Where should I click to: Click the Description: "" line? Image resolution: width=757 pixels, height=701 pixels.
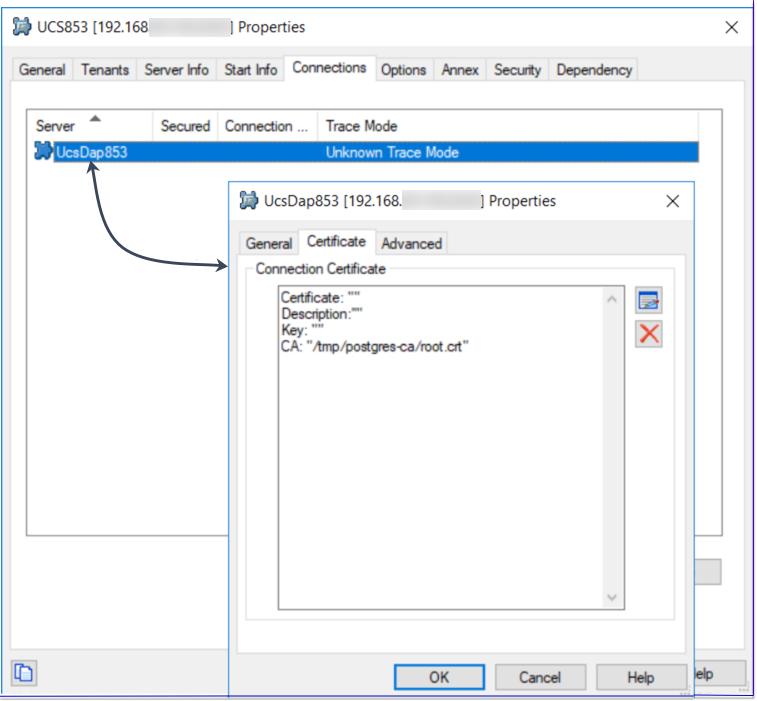click(x=322, y=314)
